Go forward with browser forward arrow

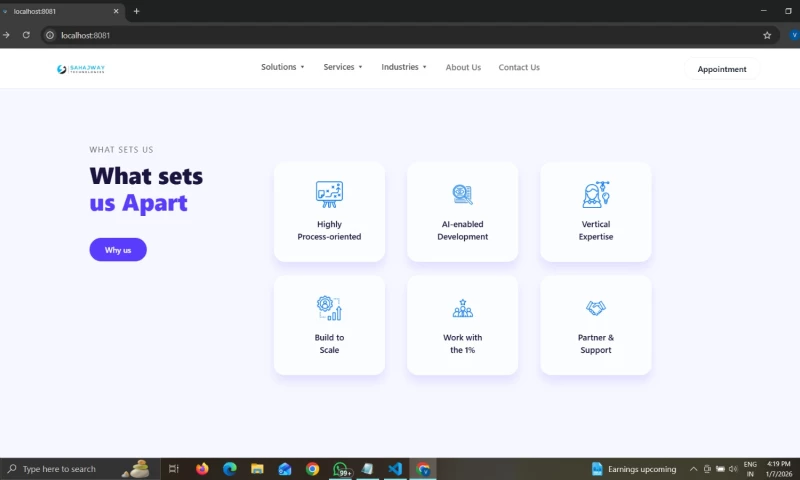point(6,35)
